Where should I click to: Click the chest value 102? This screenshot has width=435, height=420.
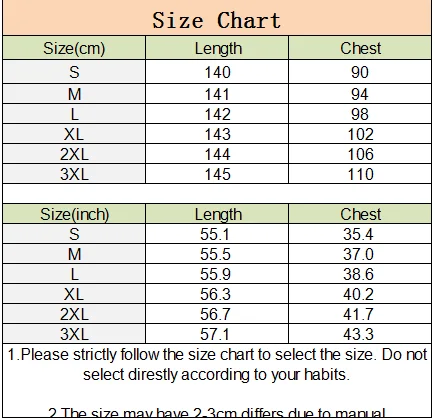point(361,134)
